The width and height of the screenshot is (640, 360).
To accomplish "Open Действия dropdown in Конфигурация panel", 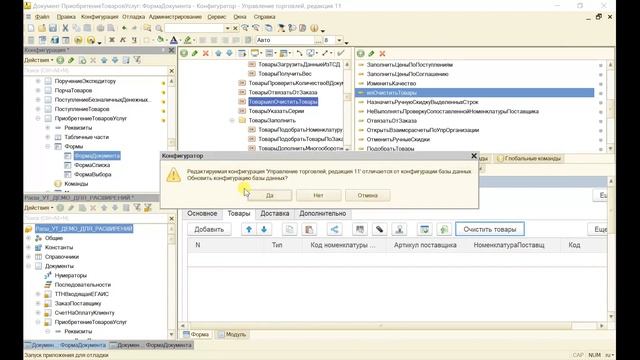I will tap(38, 60).
